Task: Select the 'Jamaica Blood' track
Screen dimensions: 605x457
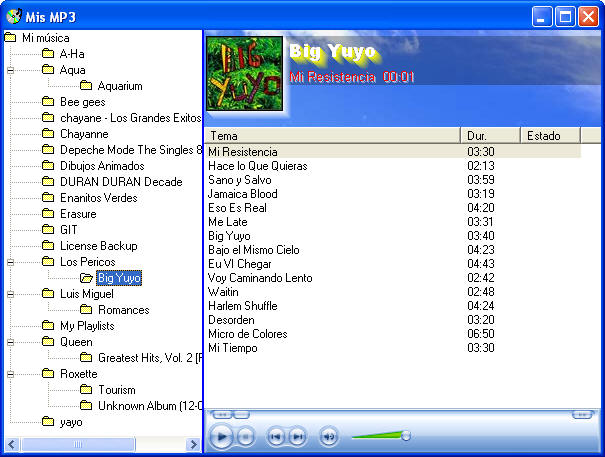Action: coord(243,194)
